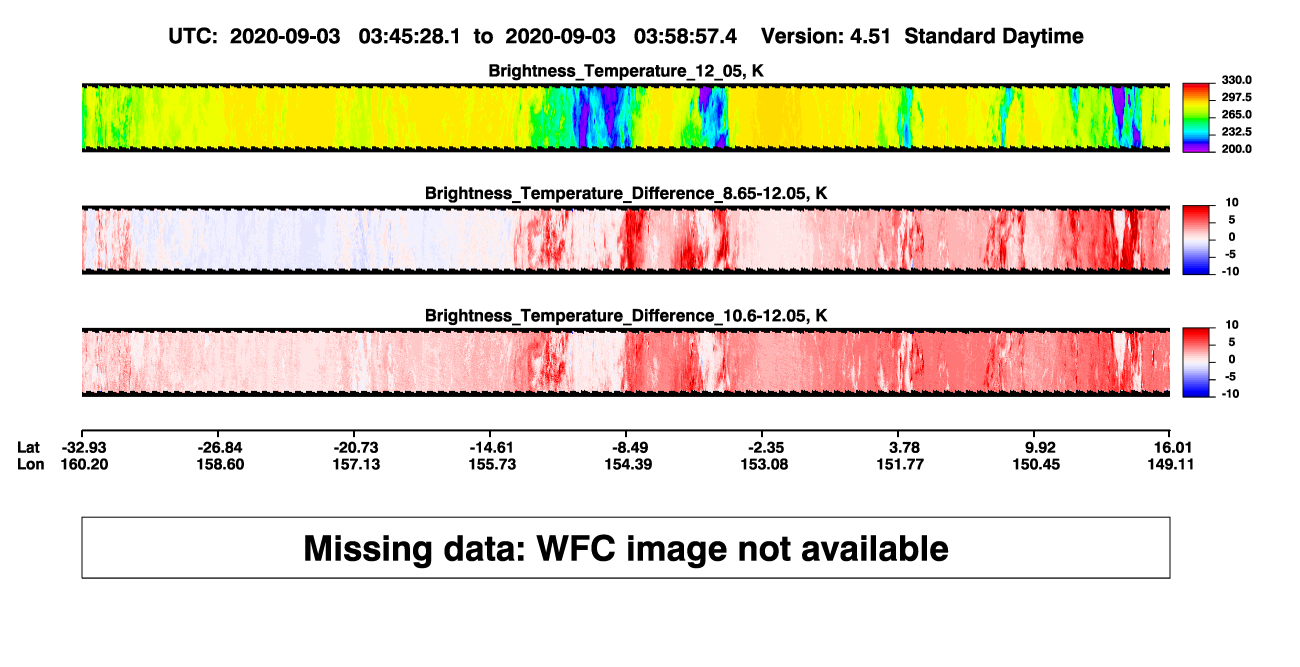Click latitude value -32.93
This screenshot has height=667, width=1300.
[85, 447]
